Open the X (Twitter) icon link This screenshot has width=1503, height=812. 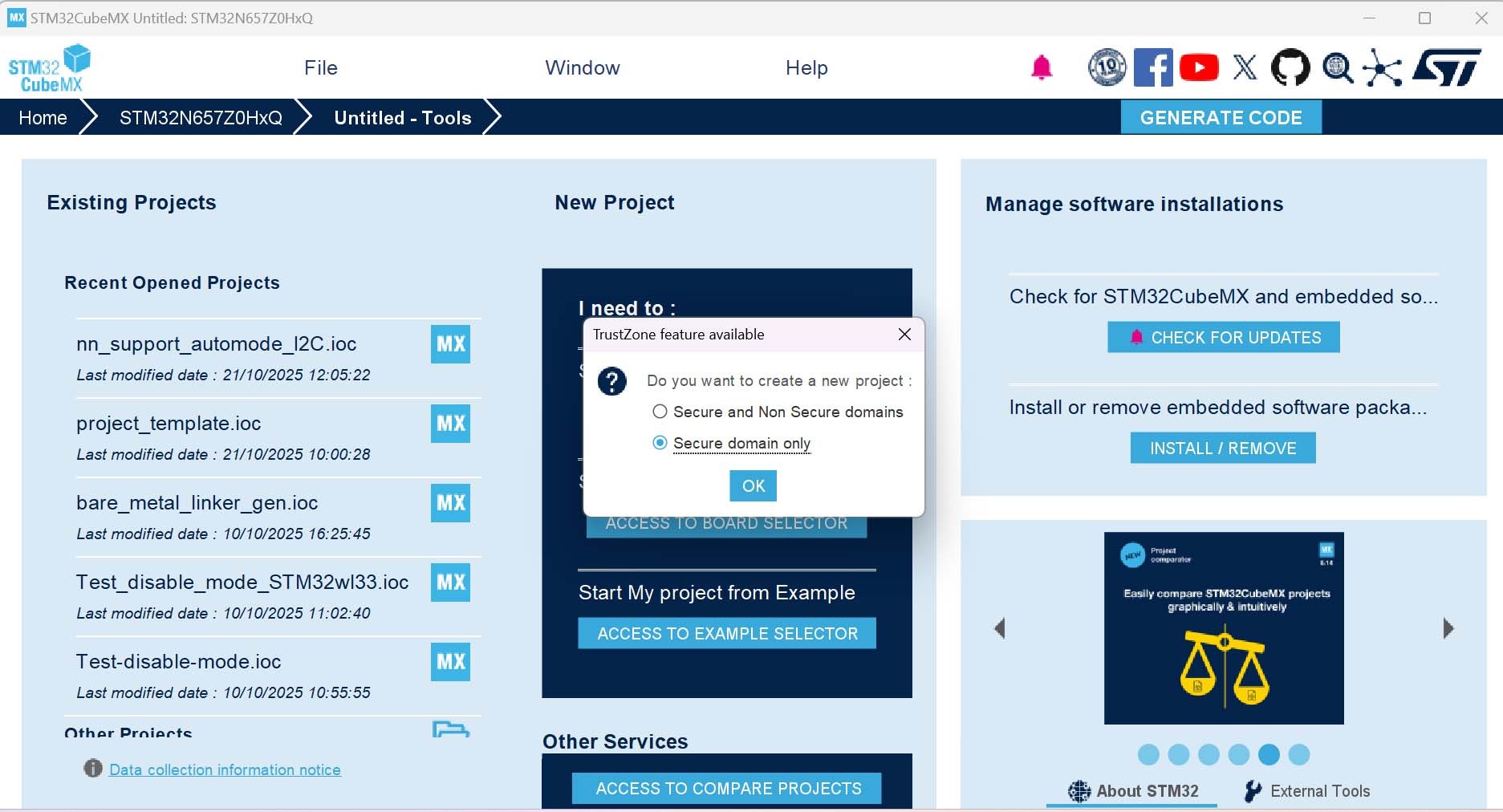(x=1245, y=67)
